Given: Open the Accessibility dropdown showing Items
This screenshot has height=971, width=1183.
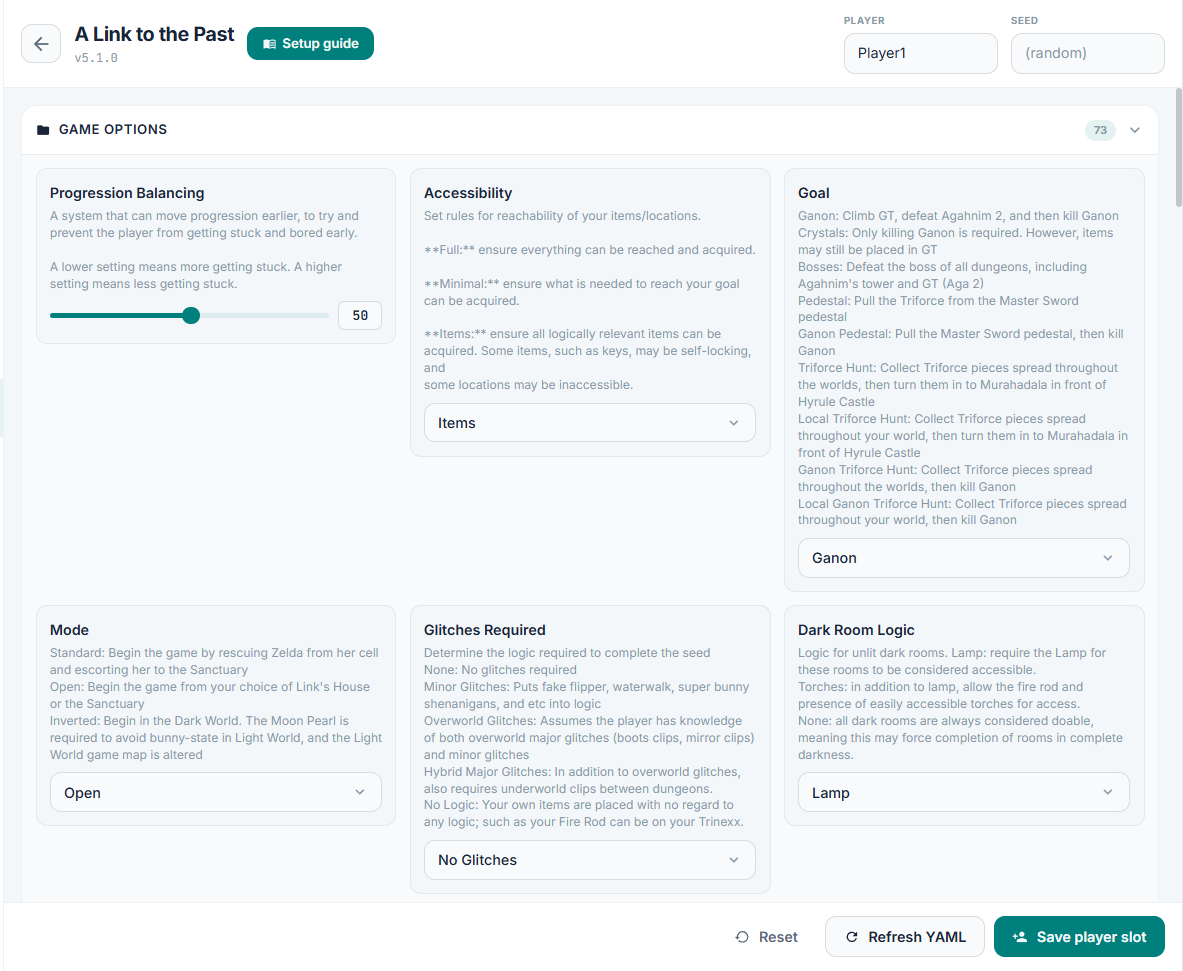Looking at the screenshot, I should 589,423.
